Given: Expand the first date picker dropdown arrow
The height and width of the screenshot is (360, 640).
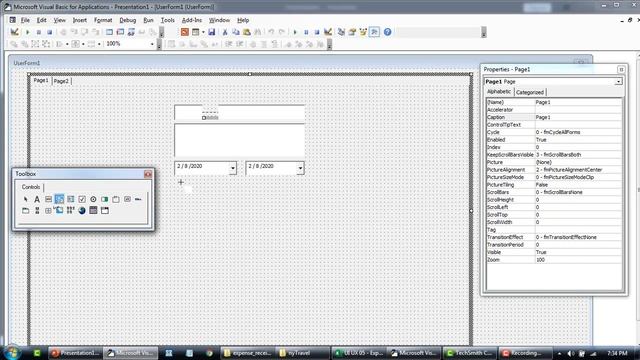Looking at the screenshot, I should pyautogui.click(x=233, y=168).
